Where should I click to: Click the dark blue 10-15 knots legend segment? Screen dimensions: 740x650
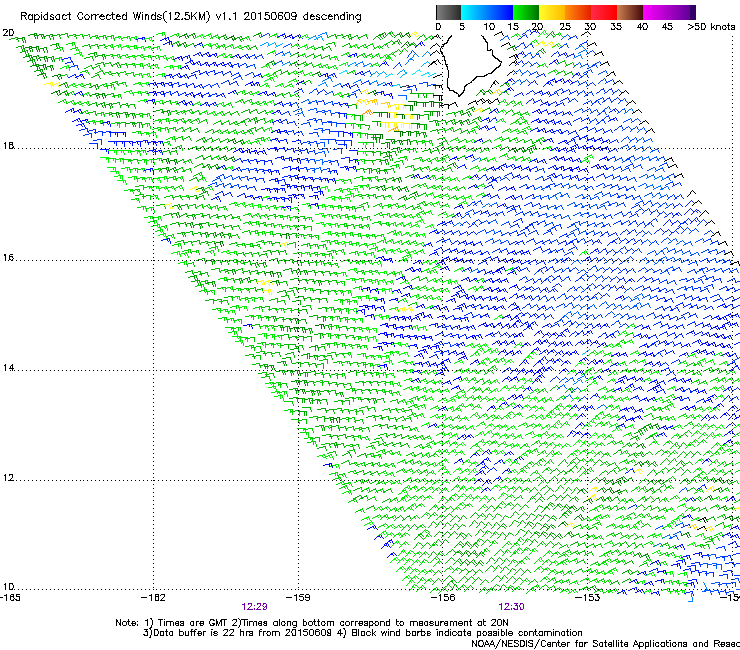coord(500,12)
